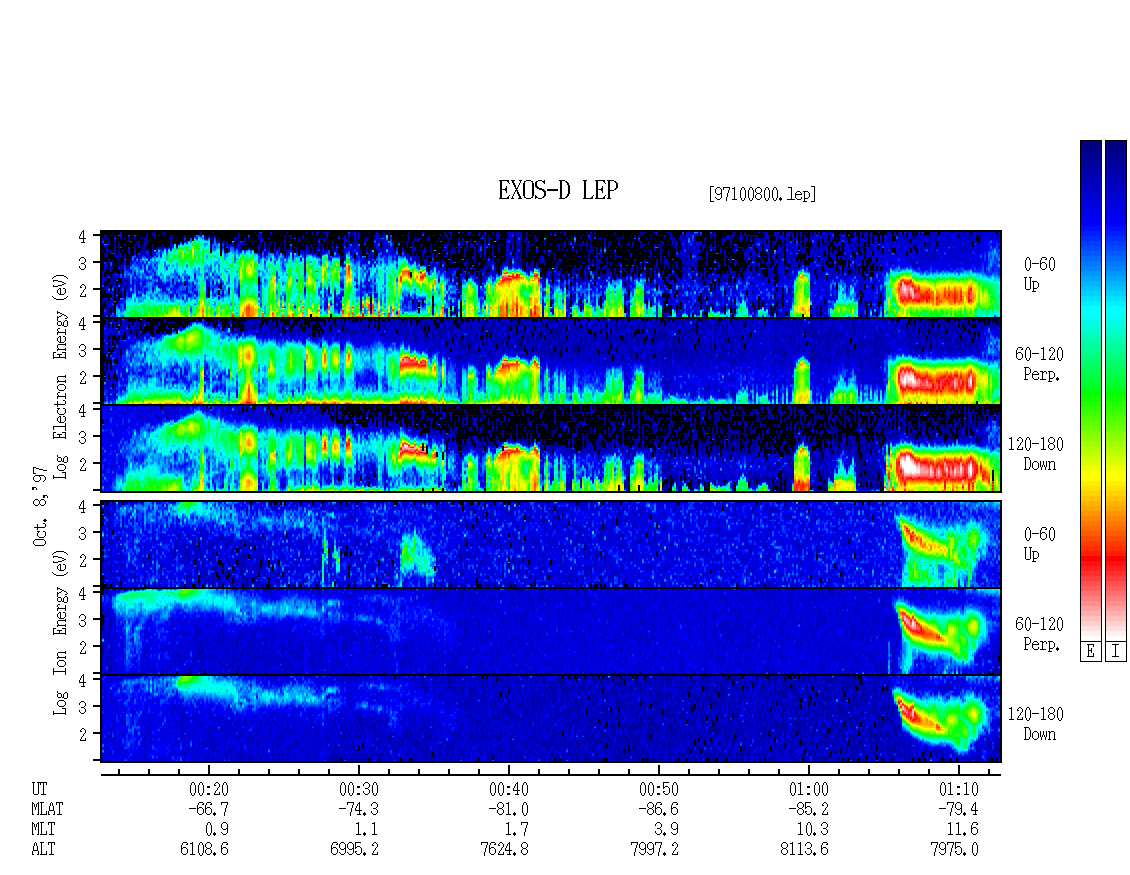
Task: Click the electron 60-120 Perp. spectrogram panel
Action: point(551,361)
